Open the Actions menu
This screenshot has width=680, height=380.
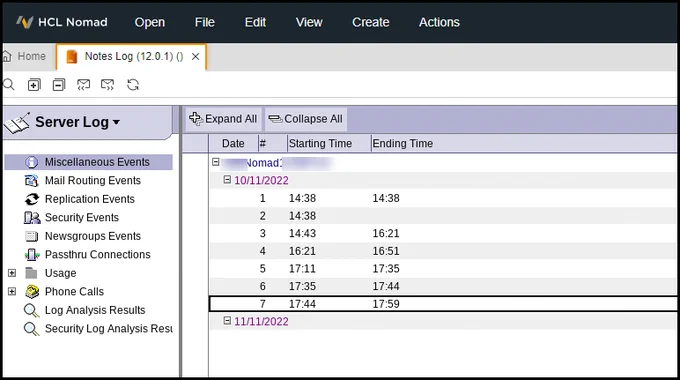pyautogui.click(x=439, y=22)
